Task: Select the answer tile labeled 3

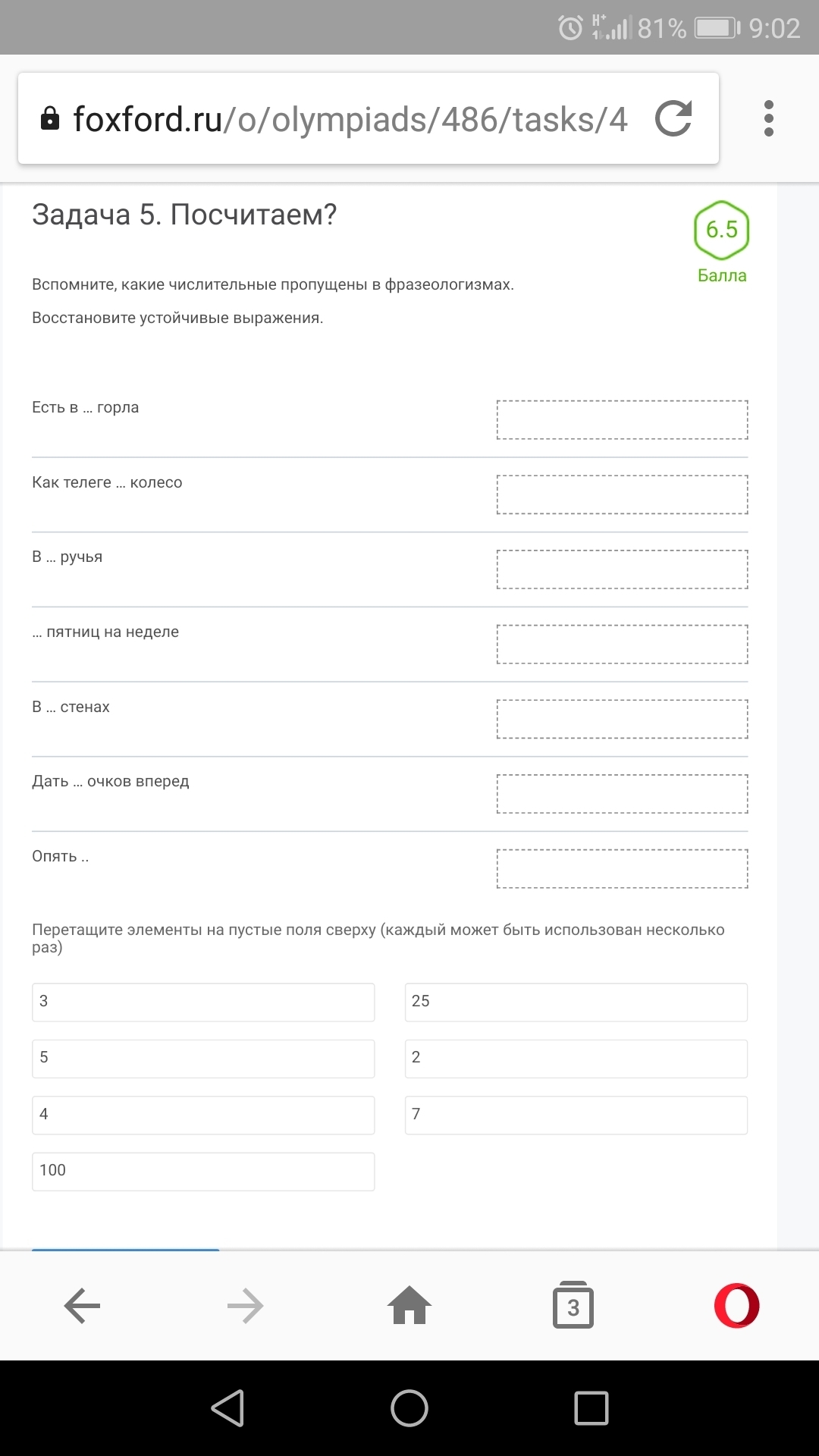Action: pyautogui.click(x=203, y=1002)
